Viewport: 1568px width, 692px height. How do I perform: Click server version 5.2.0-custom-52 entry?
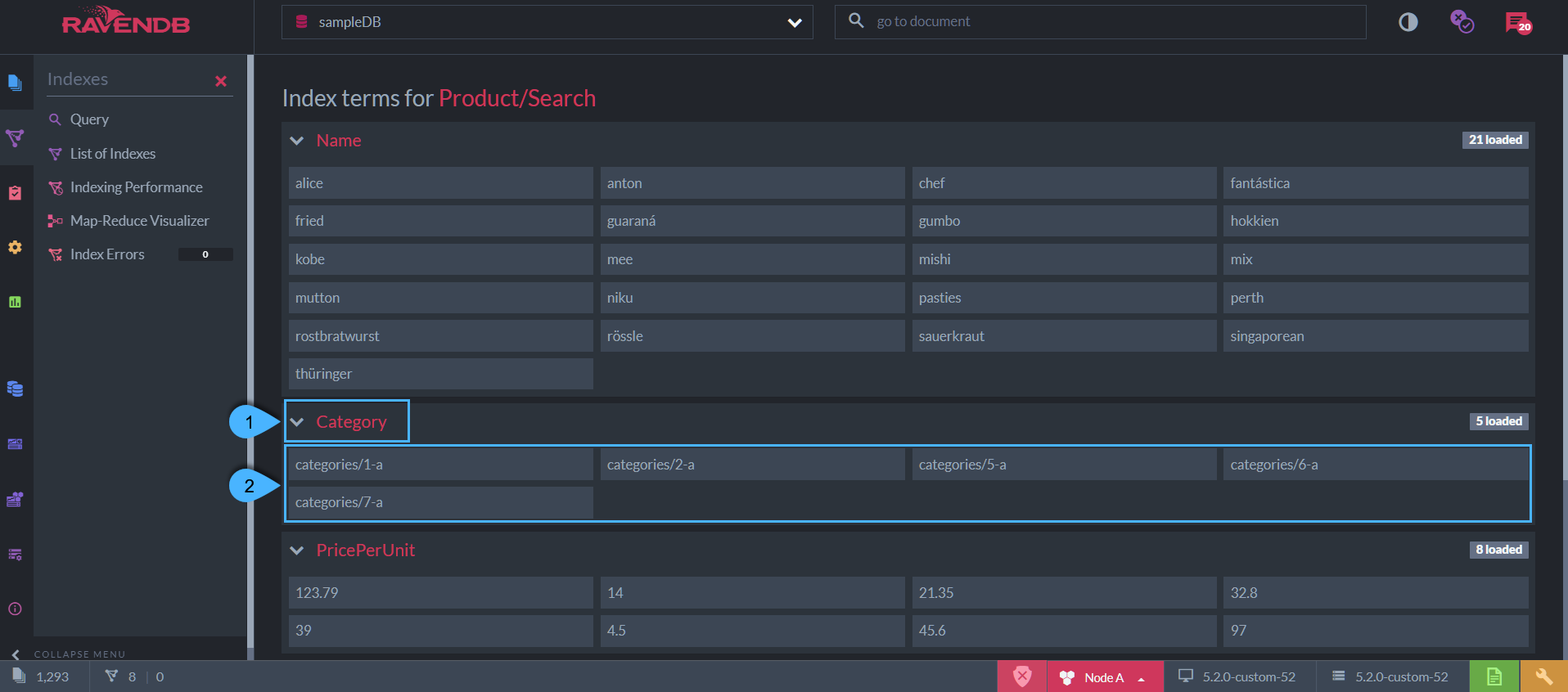tap(1390, 676)
